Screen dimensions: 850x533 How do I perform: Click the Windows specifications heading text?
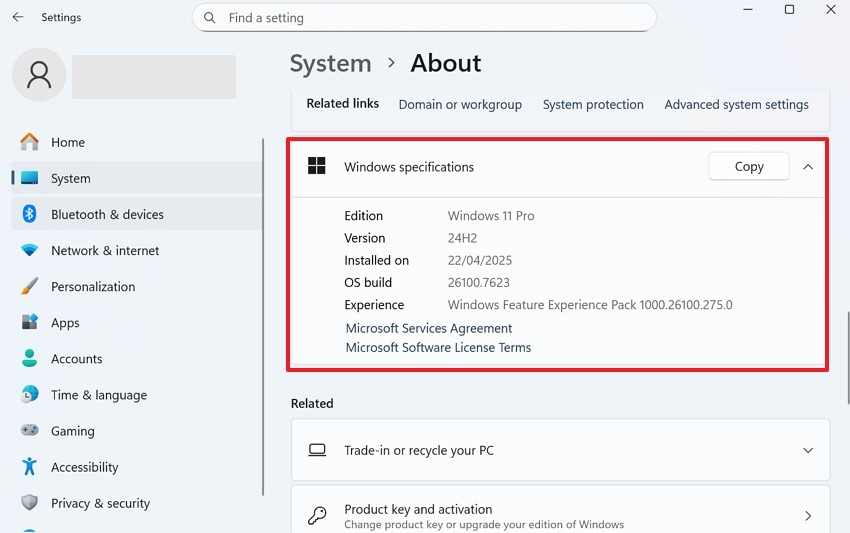tap(409, 167)
